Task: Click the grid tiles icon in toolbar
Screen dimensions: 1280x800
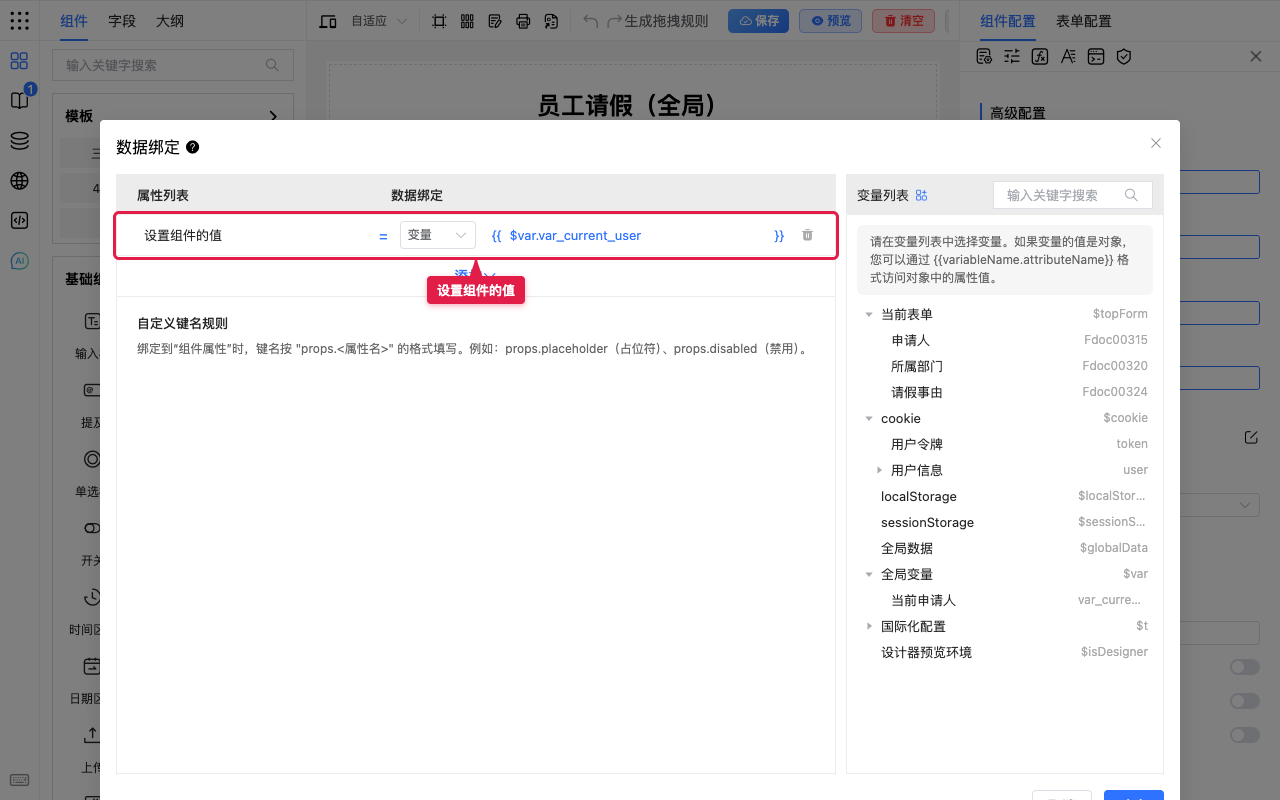Action: tap(467, 21)
